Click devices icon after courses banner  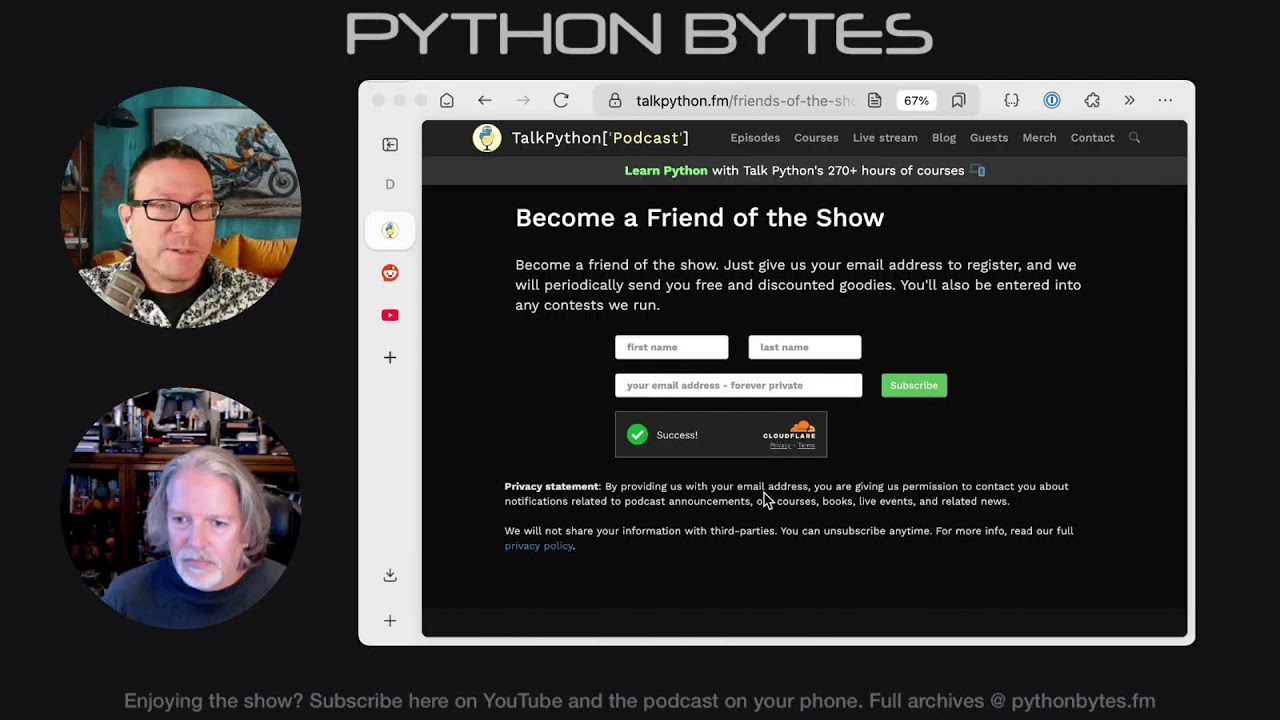point(978,171)
